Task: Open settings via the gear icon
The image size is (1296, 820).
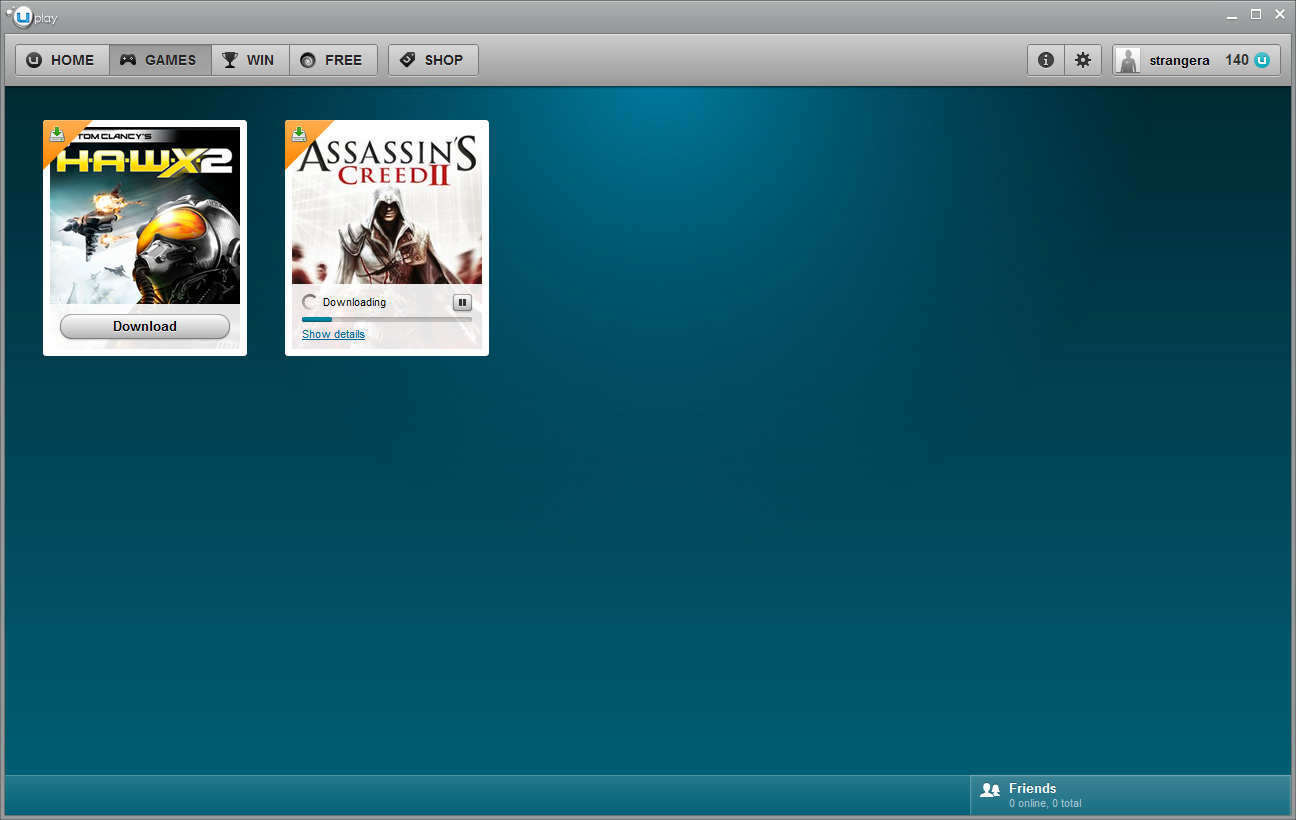Action: (x=1082, y=60)
